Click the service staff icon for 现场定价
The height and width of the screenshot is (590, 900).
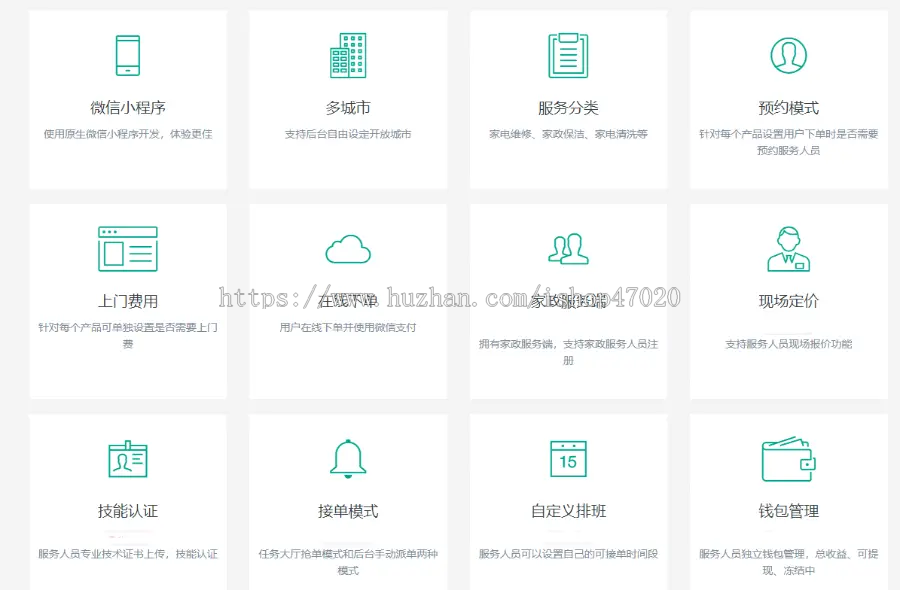coord(789,249)
